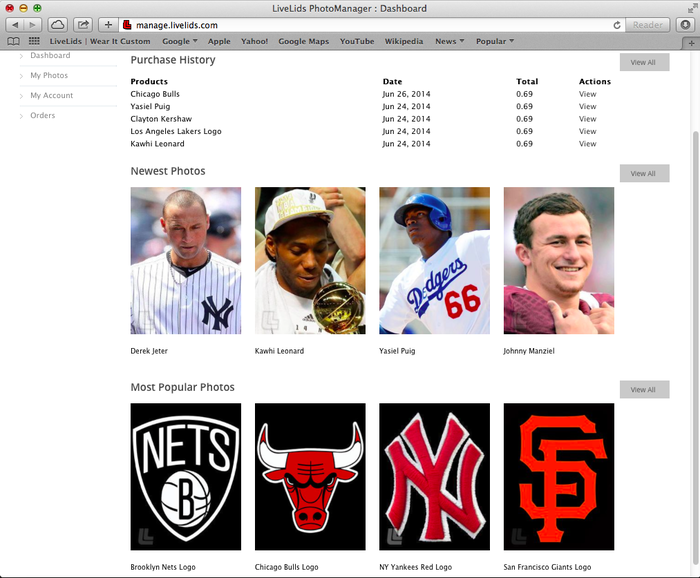Open the News bookmarks dropdown
Viewport: 700px width, 578px height.
point(450,41)
